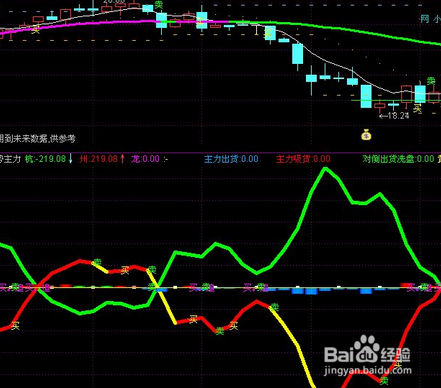This screenshot has width=441, height=388.
Task: Click the blue 主力出货:0.00 label
Action: click(x=231, y=159)
